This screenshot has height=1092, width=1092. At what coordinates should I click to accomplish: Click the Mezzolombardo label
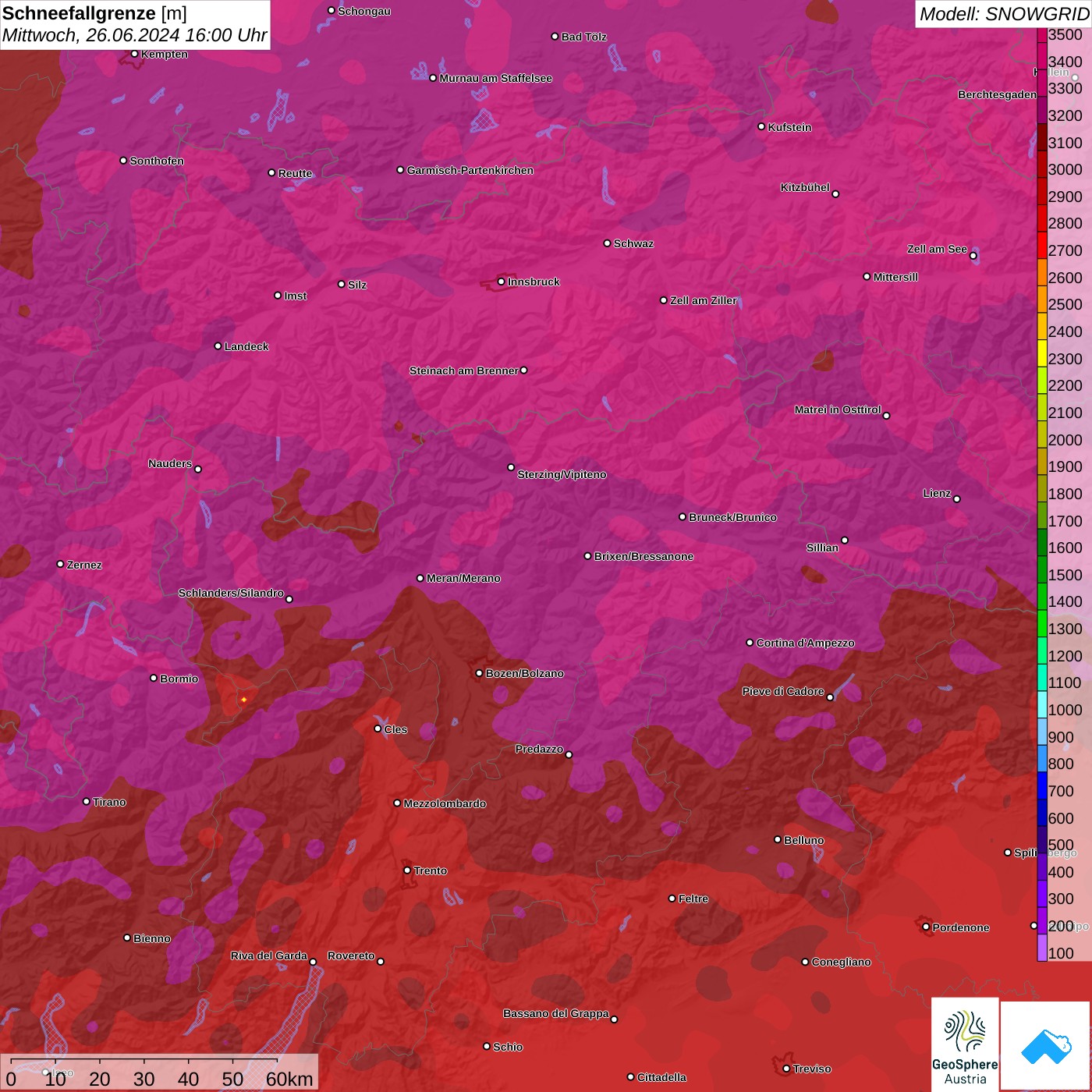(x=445, y=803)
